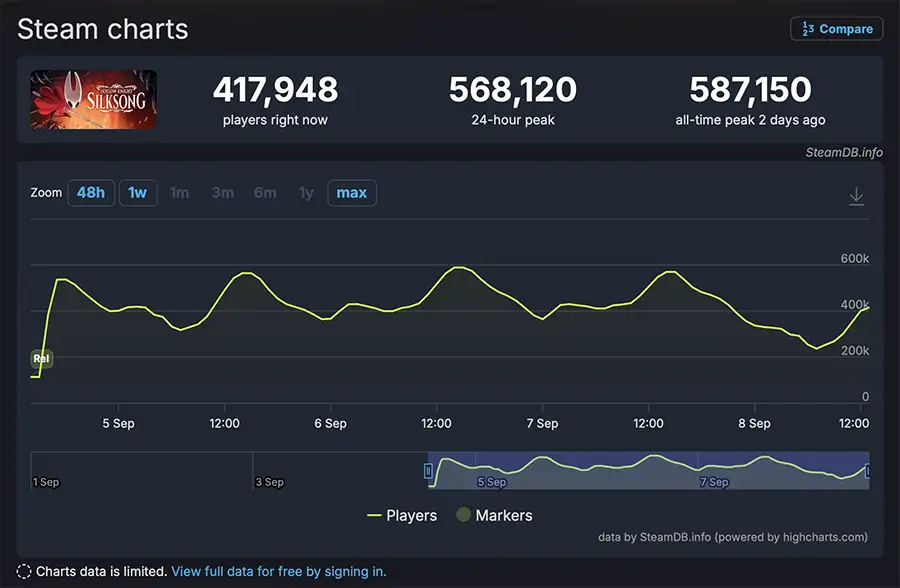Set chart zoom to 1w
900x588 pixels.
point(138,193)
